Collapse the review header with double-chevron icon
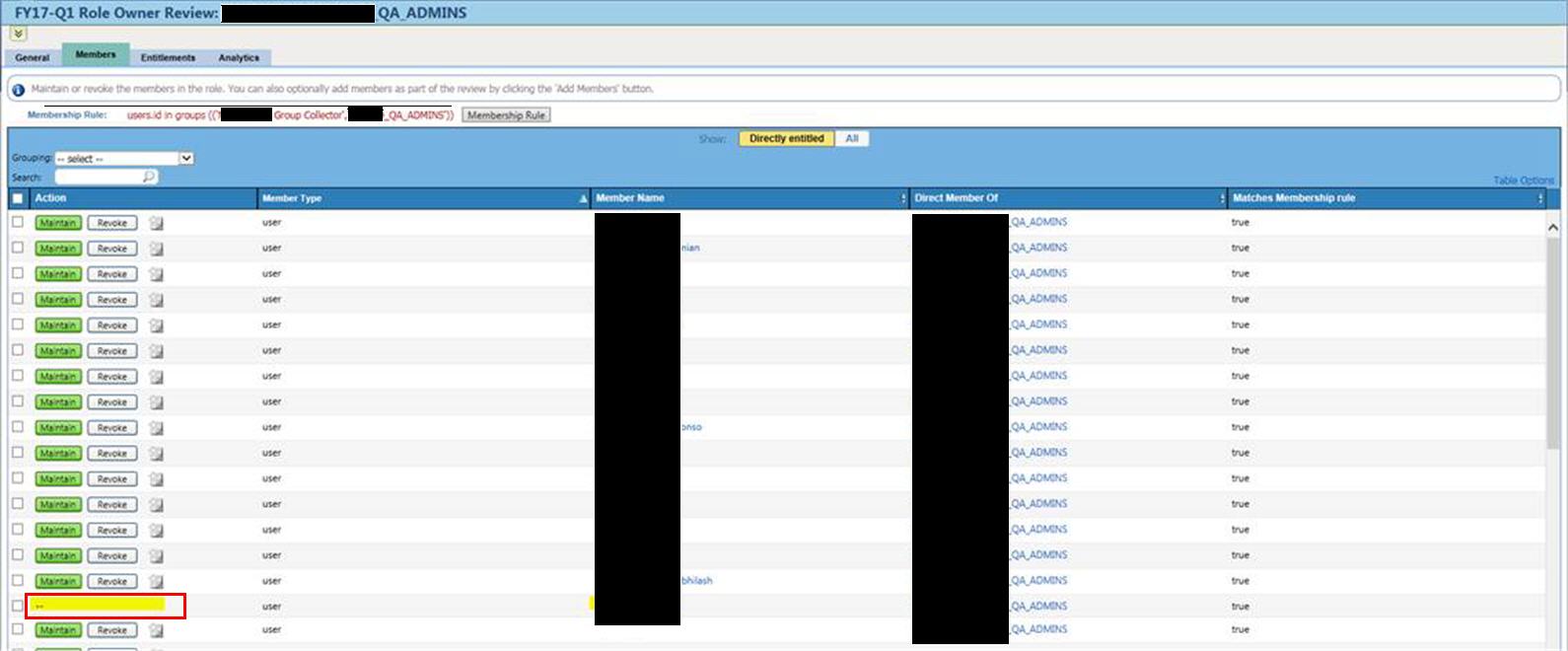The height and width of the screenshot is (651, 1568). [x=19, y=34]
